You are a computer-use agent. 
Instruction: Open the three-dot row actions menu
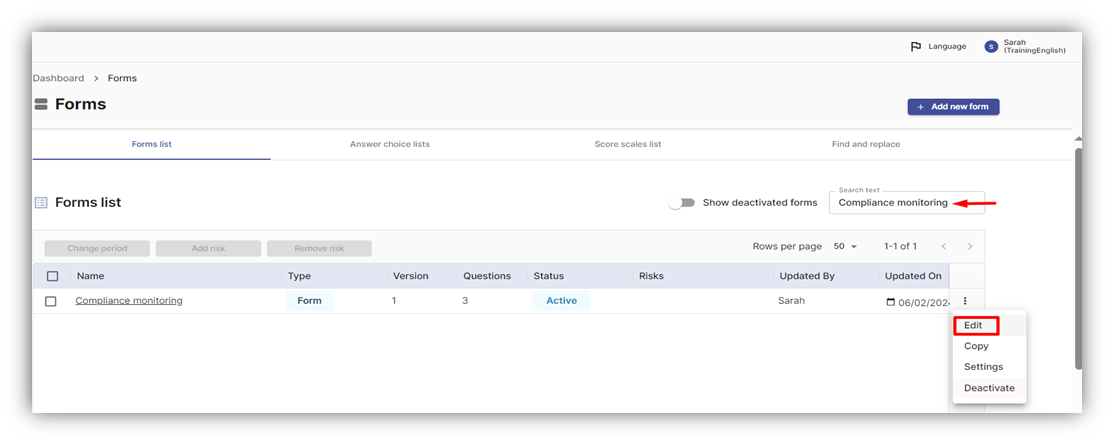(965, 301)
